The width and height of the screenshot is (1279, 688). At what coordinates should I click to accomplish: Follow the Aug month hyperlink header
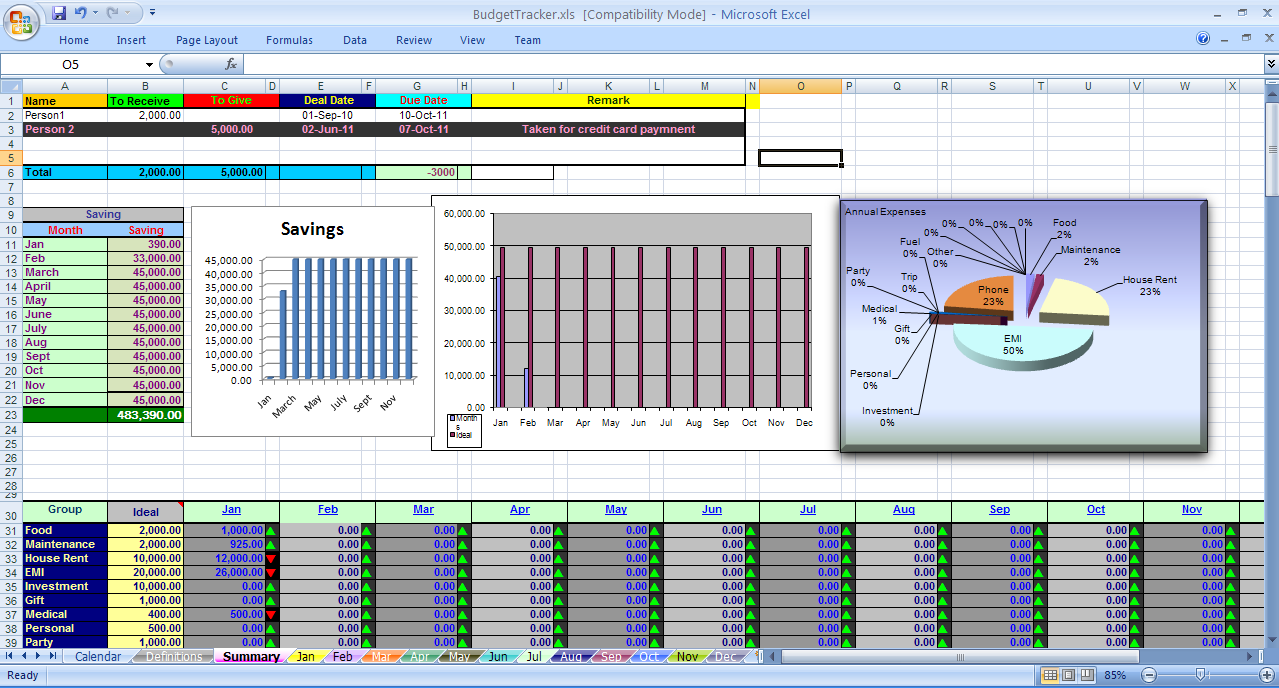[x=903, y=510]
